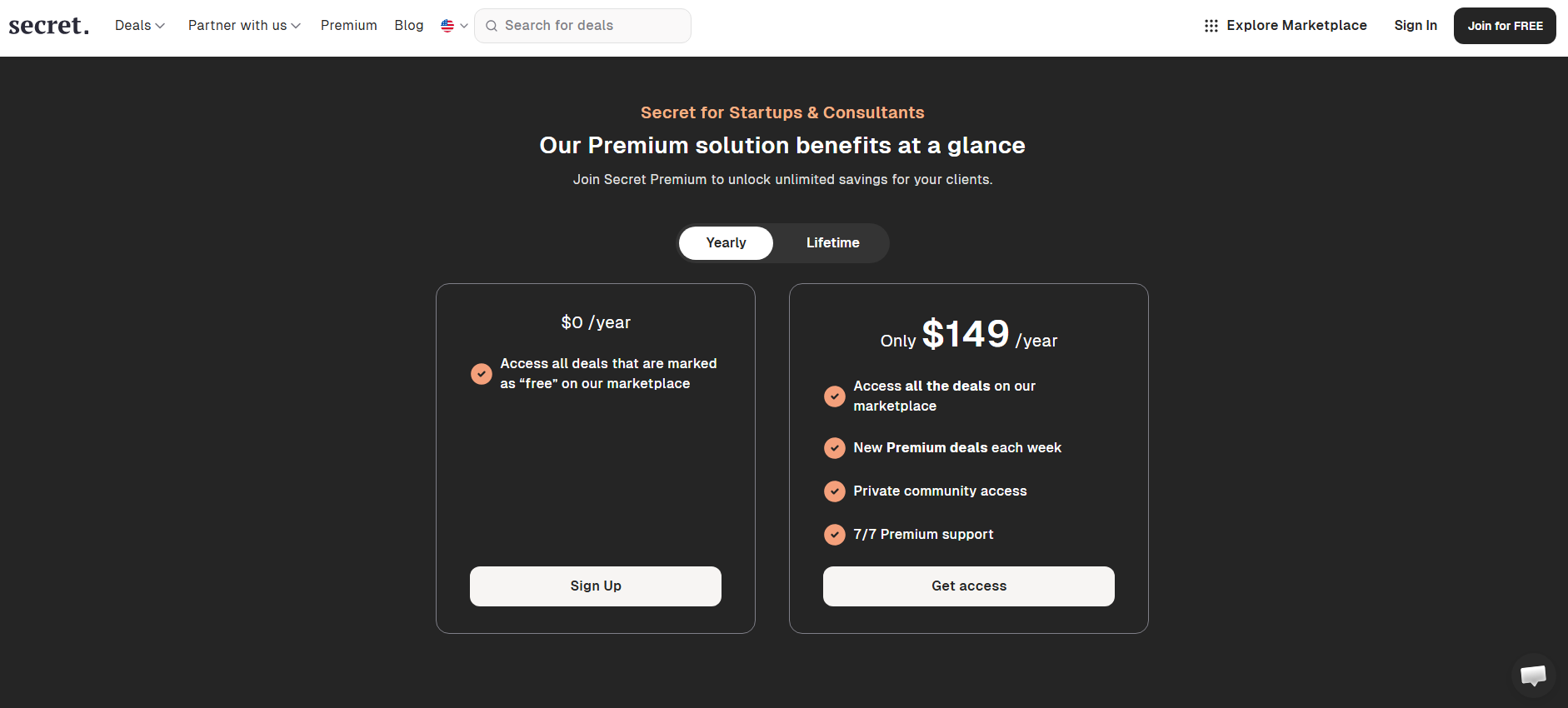Click the Sign Up button
Screen dimensions: 1568x708
point(596,586)
